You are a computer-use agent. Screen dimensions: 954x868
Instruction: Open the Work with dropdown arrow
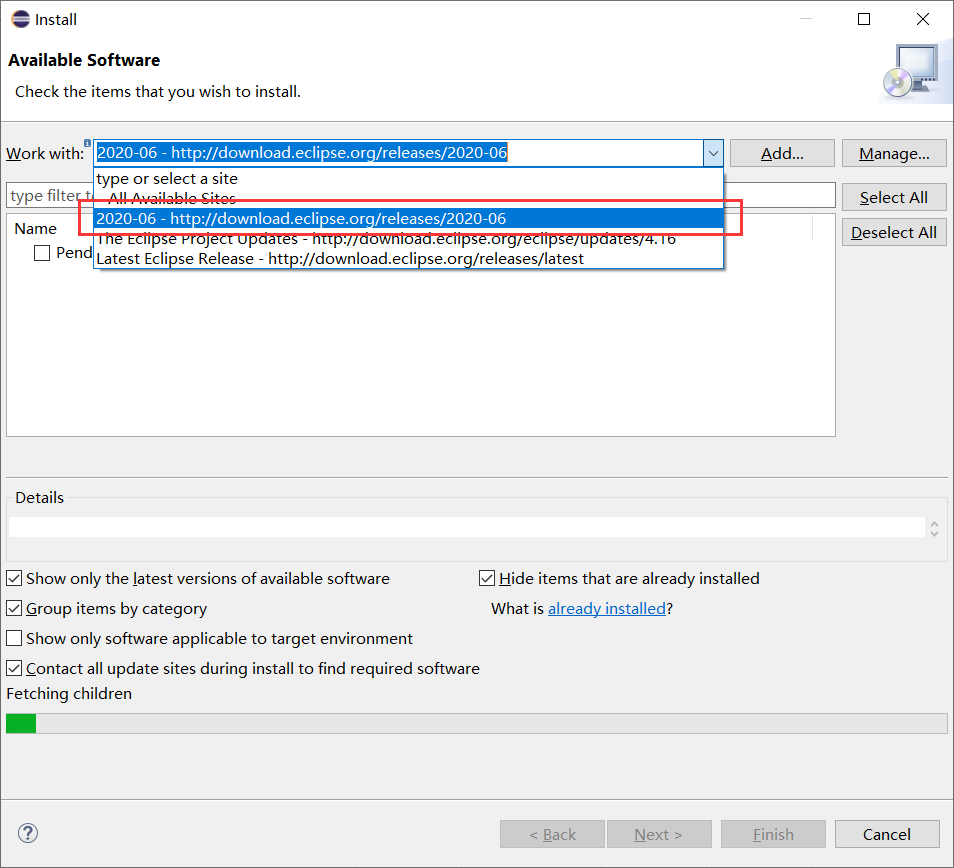point(713,153)
